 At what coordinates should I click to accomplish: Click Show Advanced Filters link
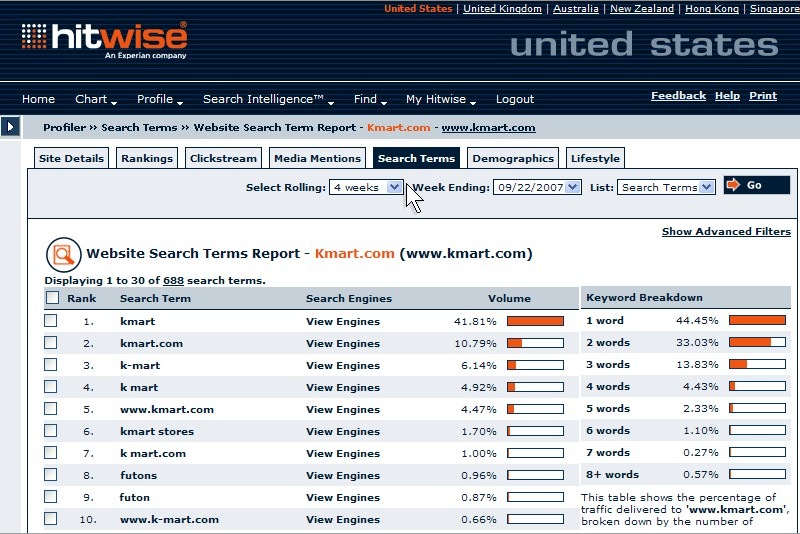(x=726, y=232)
